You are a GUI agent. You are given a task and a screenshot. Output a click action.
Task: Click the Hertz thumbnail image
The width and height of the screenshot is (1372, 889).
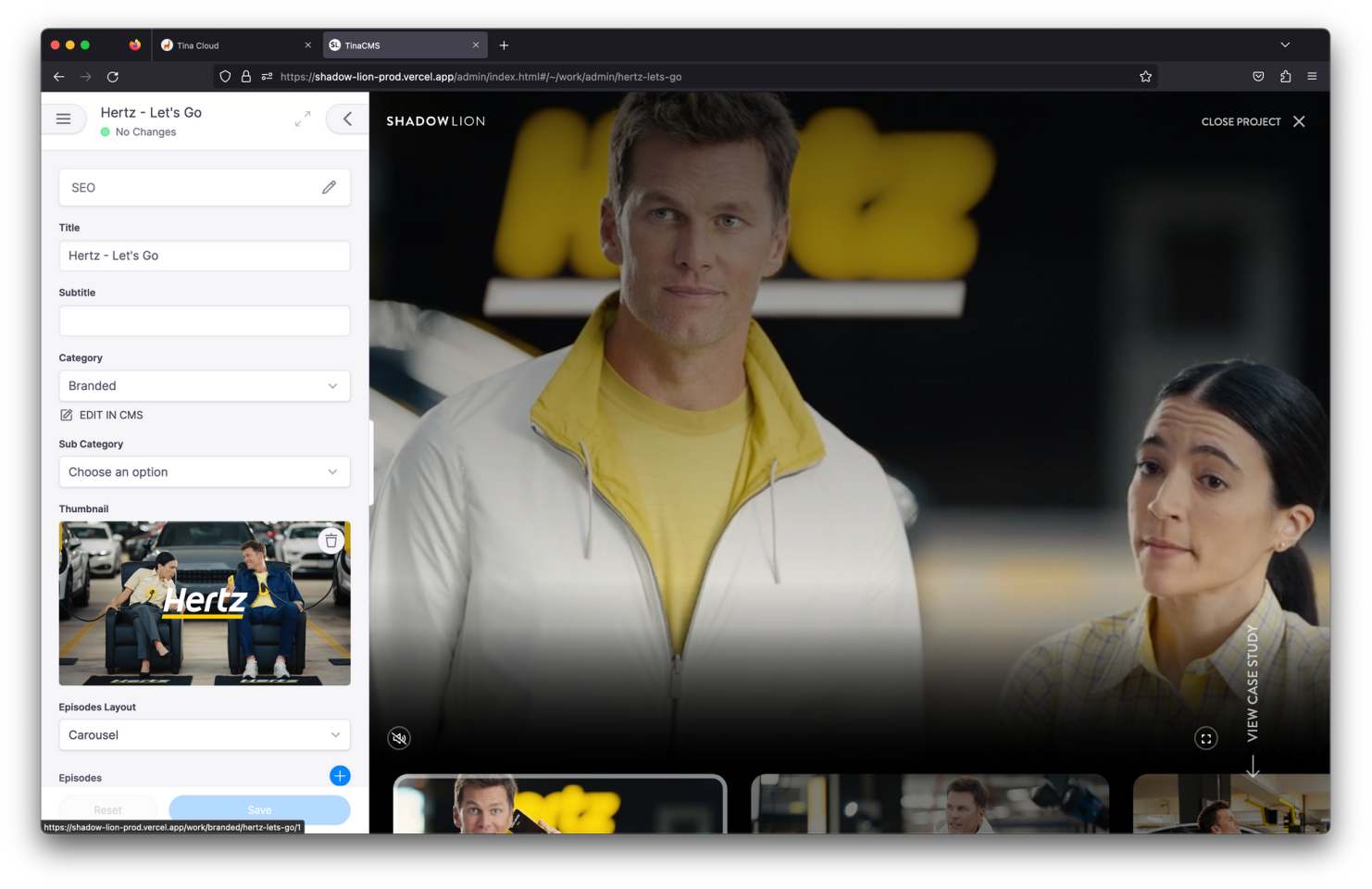(x=205, y=603)
